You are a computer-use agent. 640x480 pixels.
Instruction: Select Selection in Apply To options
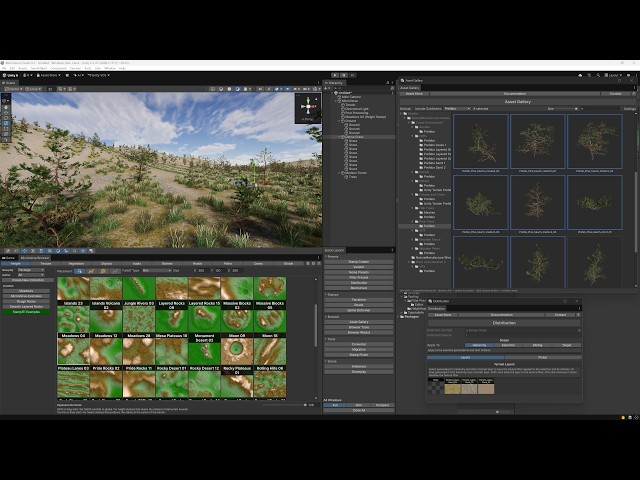click(508, 345)
